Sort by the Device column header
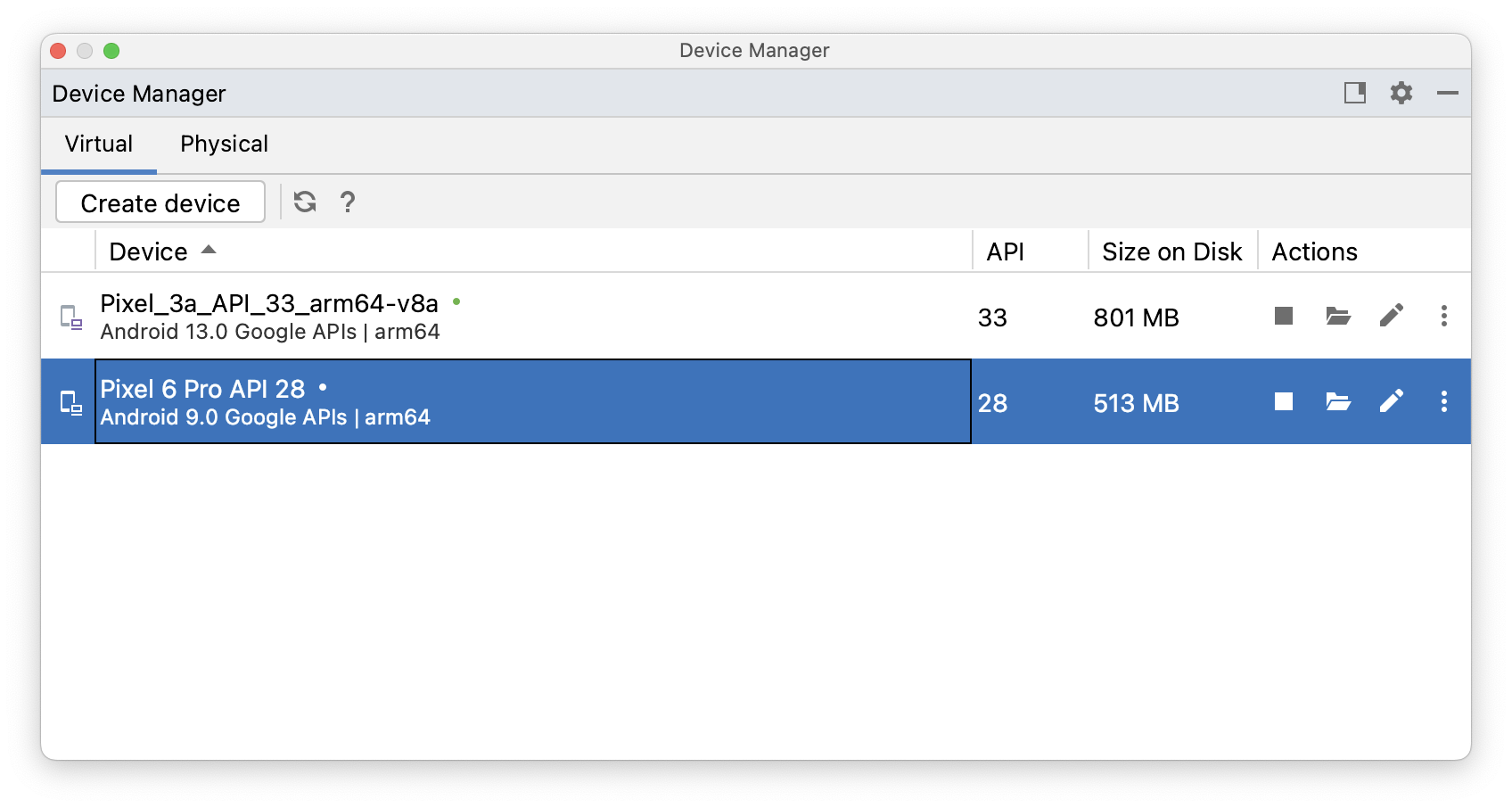 coord(533,251)
